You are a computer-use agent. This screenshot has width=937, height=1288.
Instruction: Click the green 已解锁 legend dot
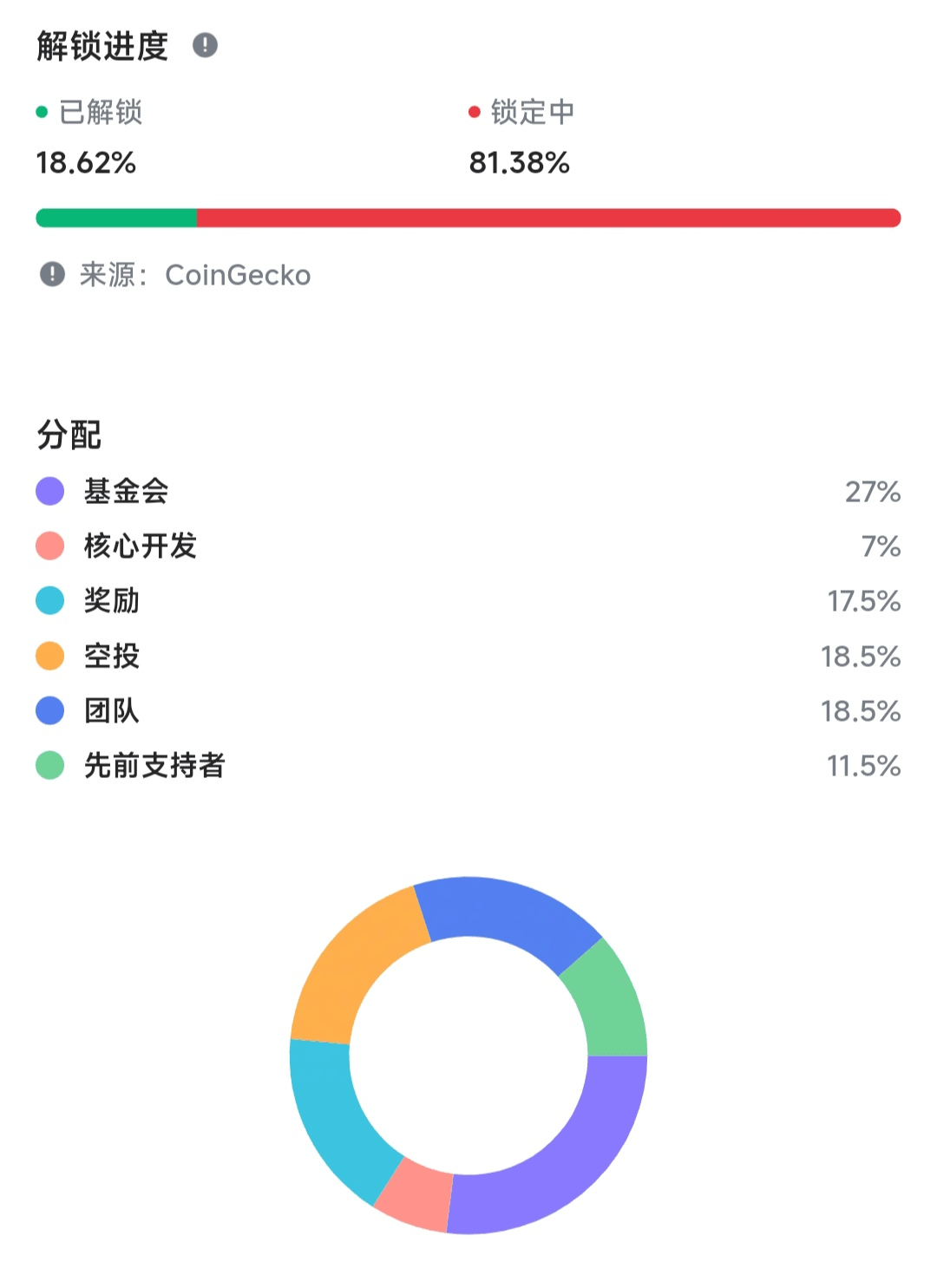click(42, 112)
